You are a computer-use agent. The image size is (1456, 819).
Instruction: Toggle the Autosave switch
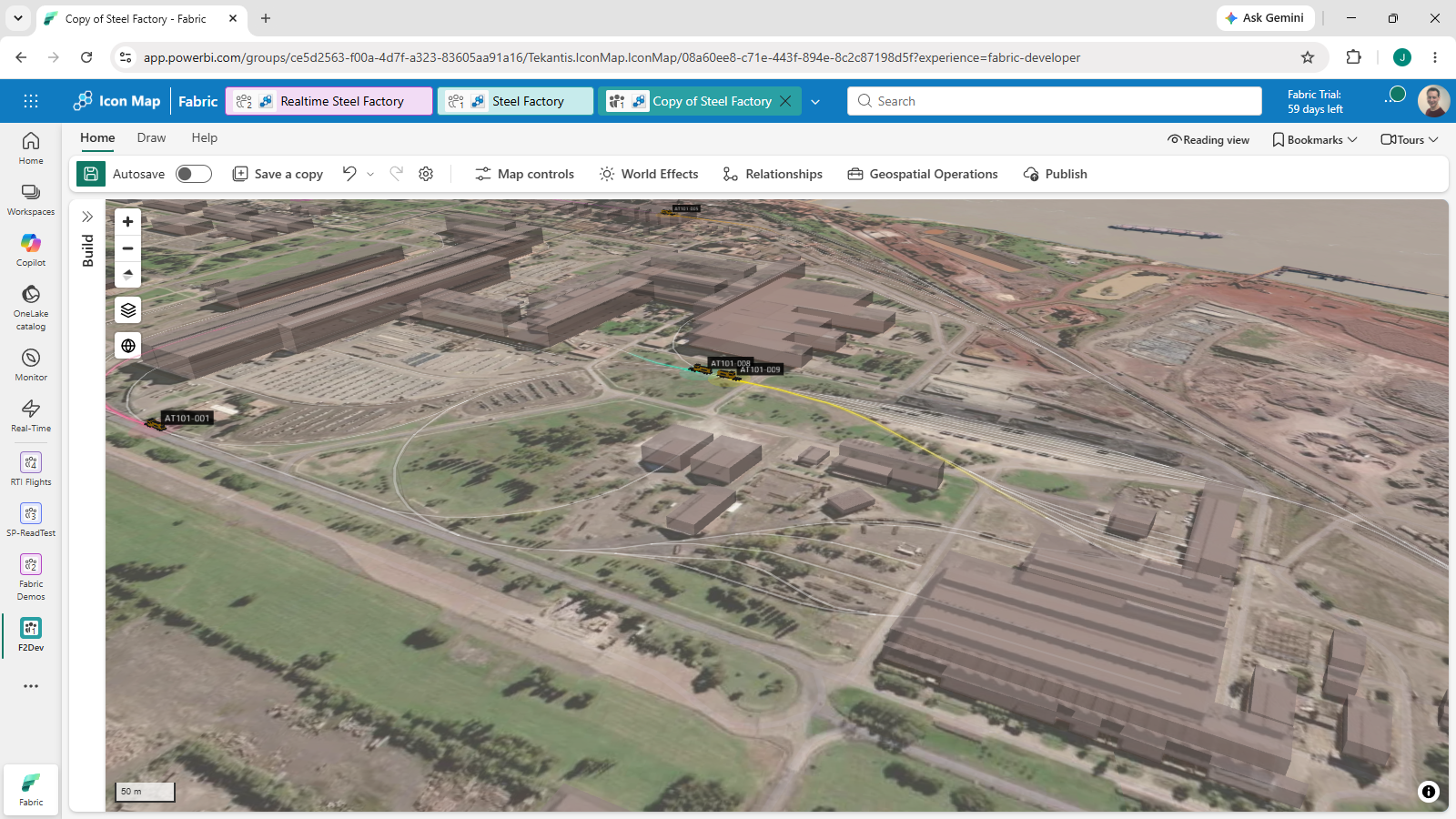click(194, 174)
